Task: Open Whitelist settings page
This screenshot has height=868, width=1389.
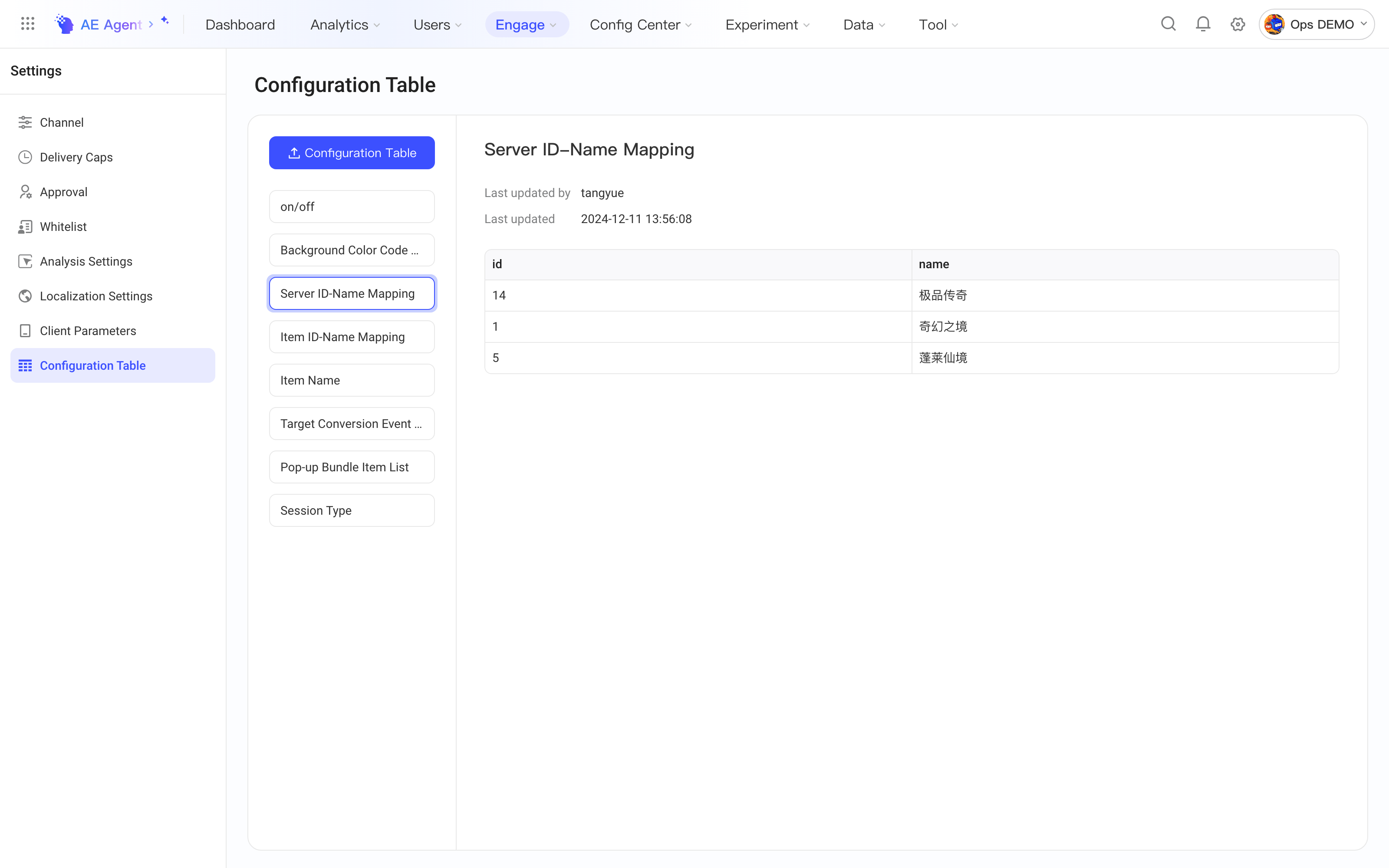Action: click(112, 227)
